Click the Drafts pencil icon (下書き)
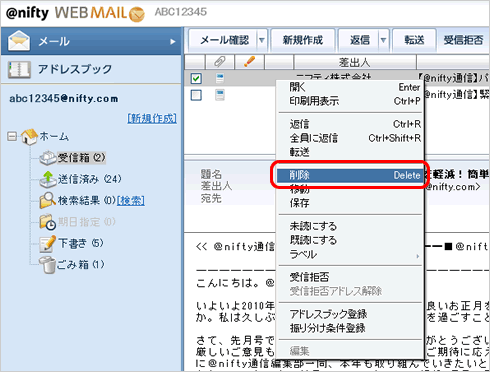The image size is (490, 372). [x=48, y=243]
